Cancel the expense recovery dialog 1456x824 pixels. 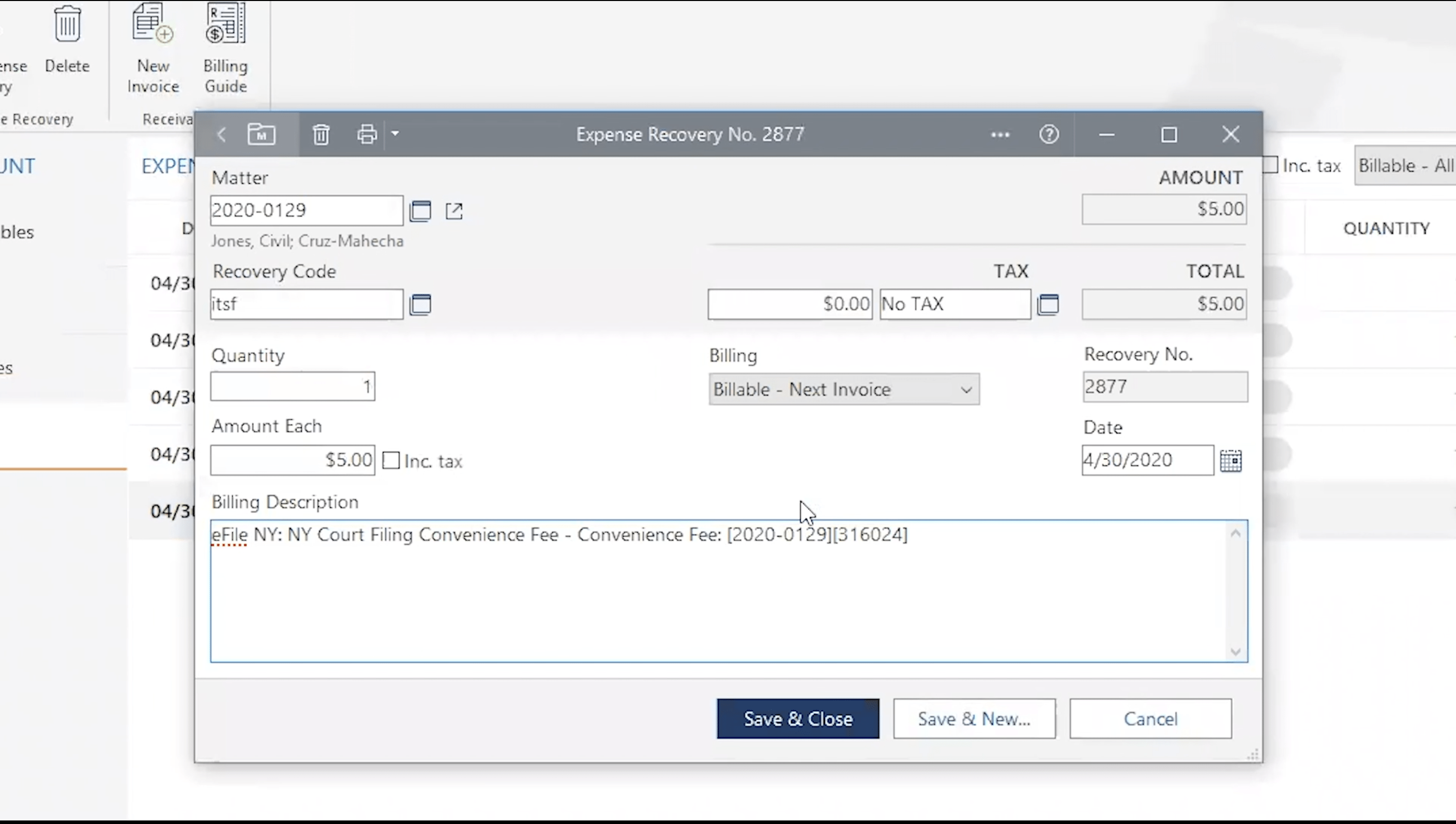[x=1151, y=719]
